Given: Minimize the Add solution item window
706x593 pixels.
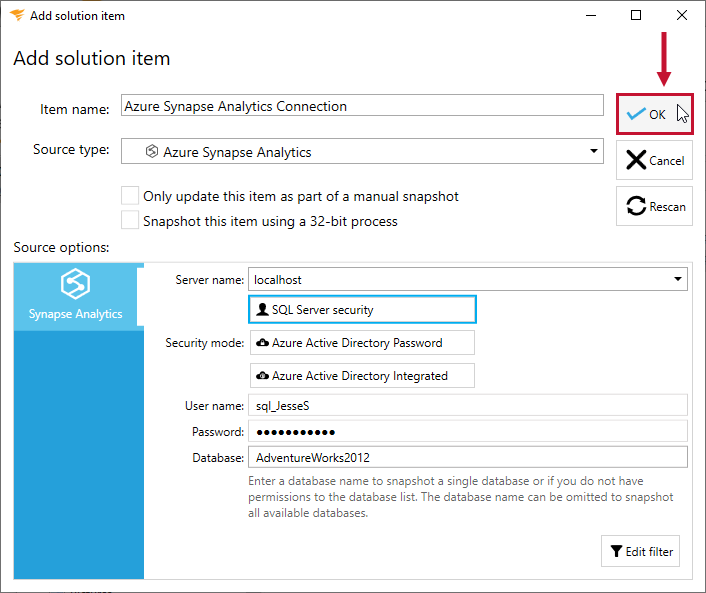Looking at the screenshot, I should coord(591,15).
